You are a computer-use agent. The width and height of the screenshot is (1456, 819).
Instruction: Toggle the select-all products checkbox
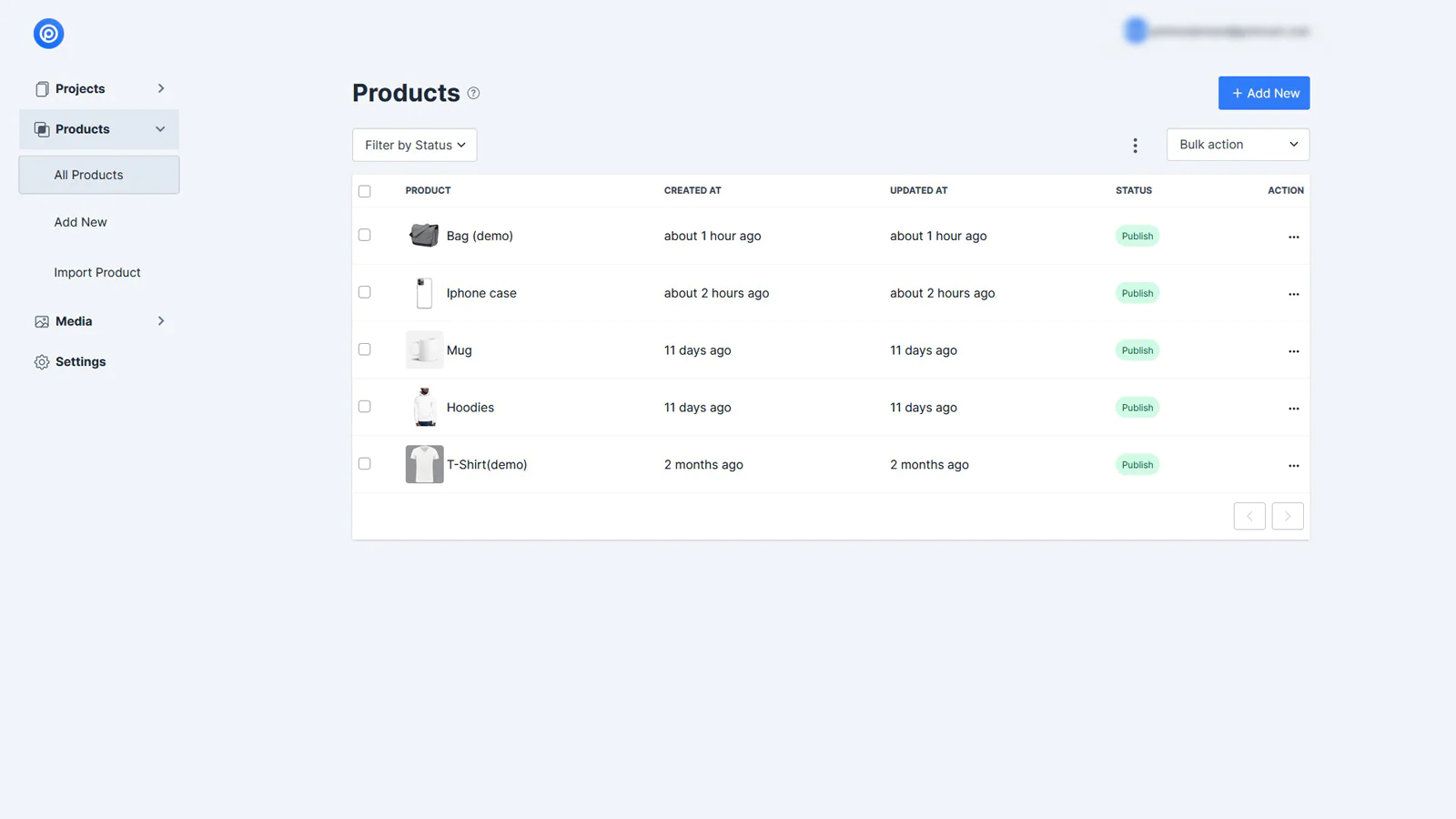pyautogui.click(x=365, y=191)
